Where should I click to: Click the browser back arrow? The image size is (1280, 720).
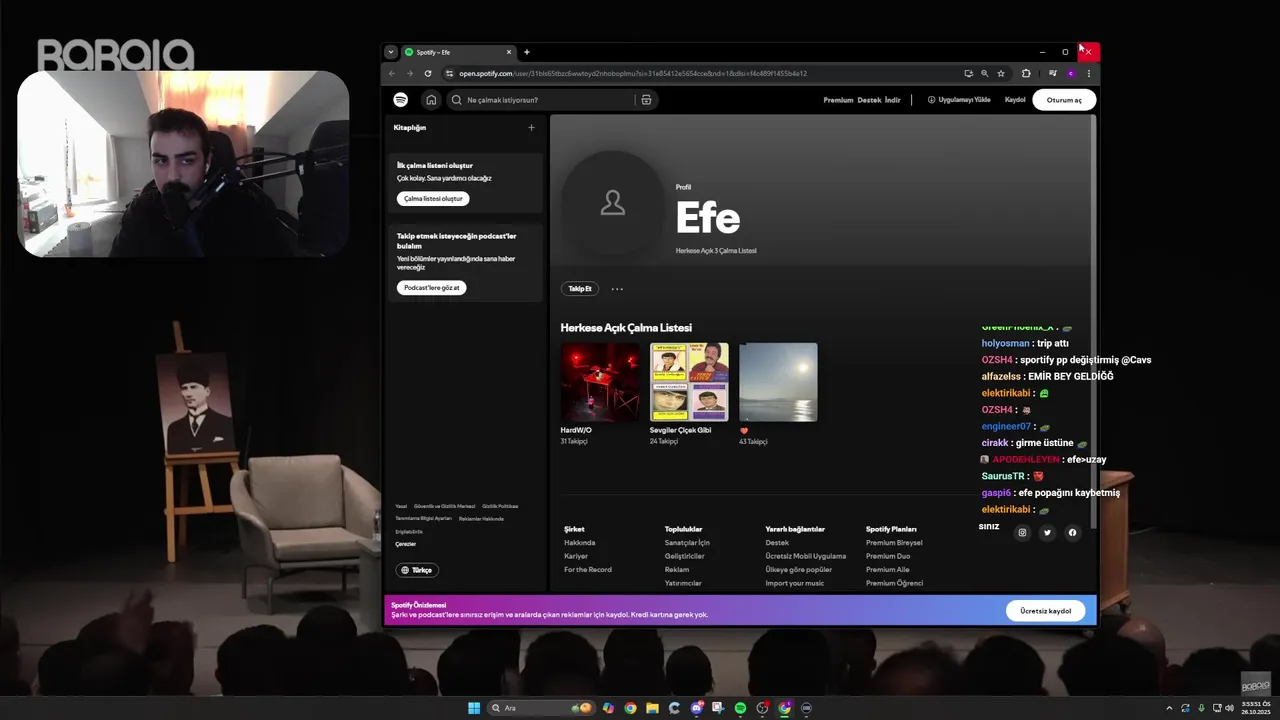(x=392, y=73)
